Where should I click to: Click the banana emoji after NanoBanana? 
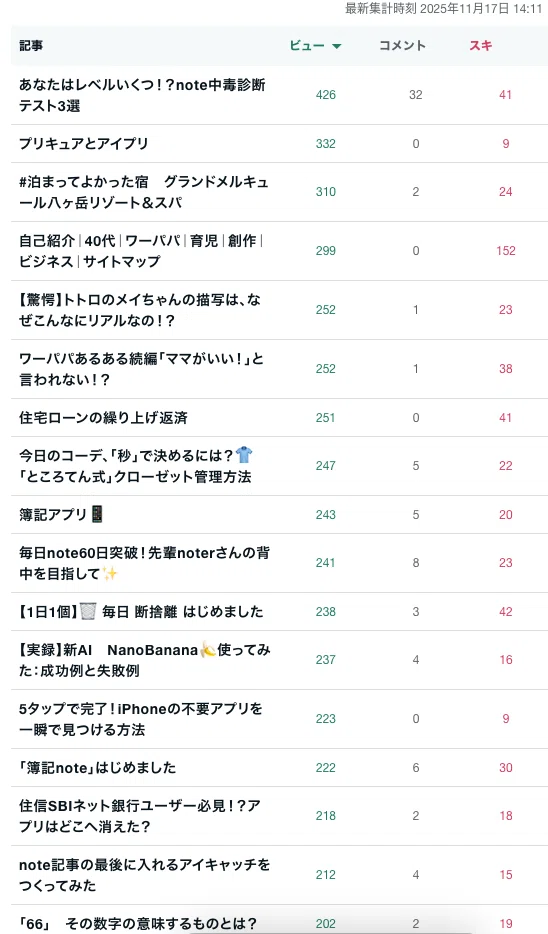pyautogui.click(x=208, y=649)
